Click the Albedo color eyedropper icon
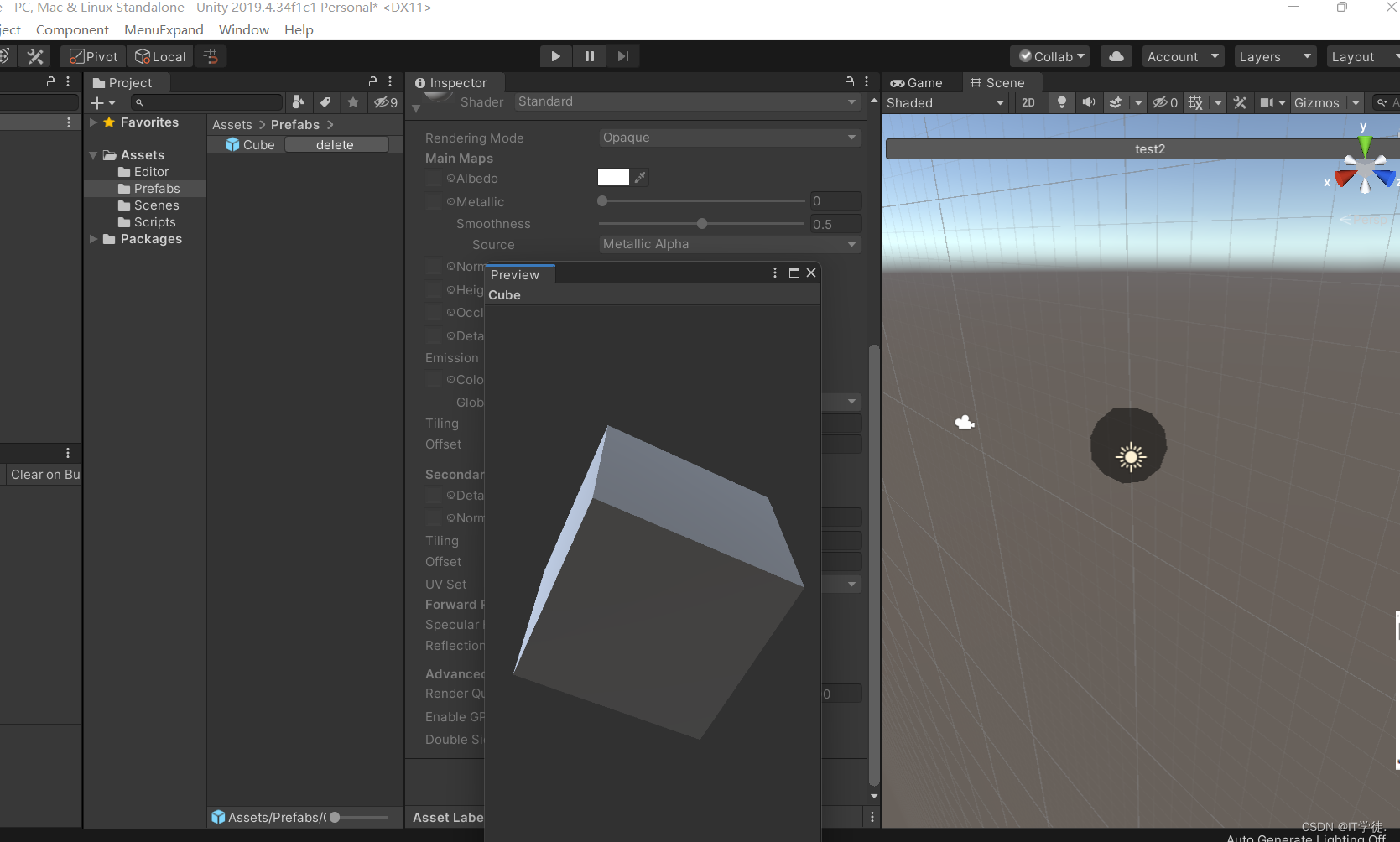Image resolution: width=1400 pixels, height=842 pixels. 640,177
